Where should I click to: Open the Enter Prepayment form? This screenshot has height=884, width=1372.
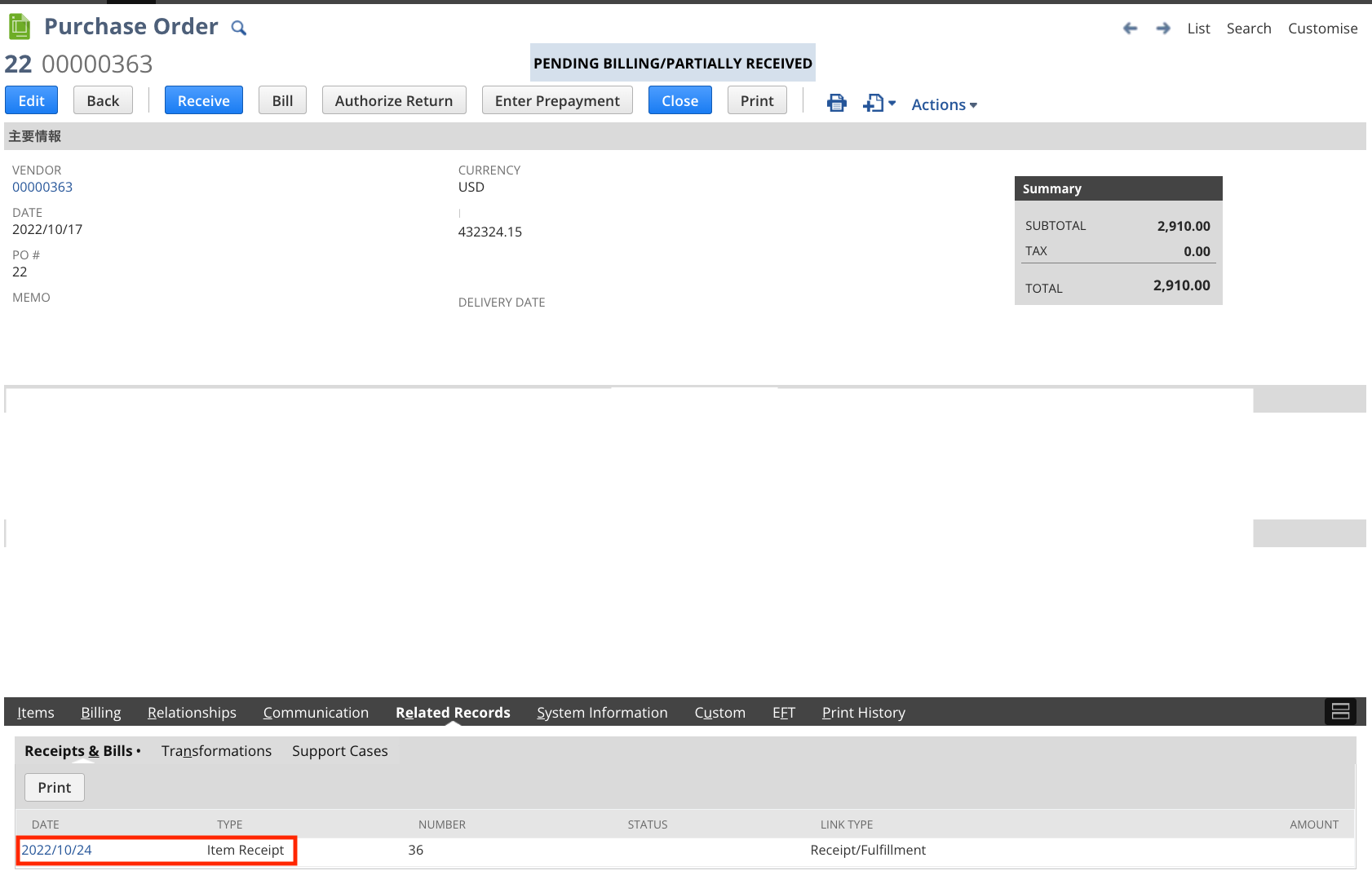pyautogui.click(x=557, y=100)
